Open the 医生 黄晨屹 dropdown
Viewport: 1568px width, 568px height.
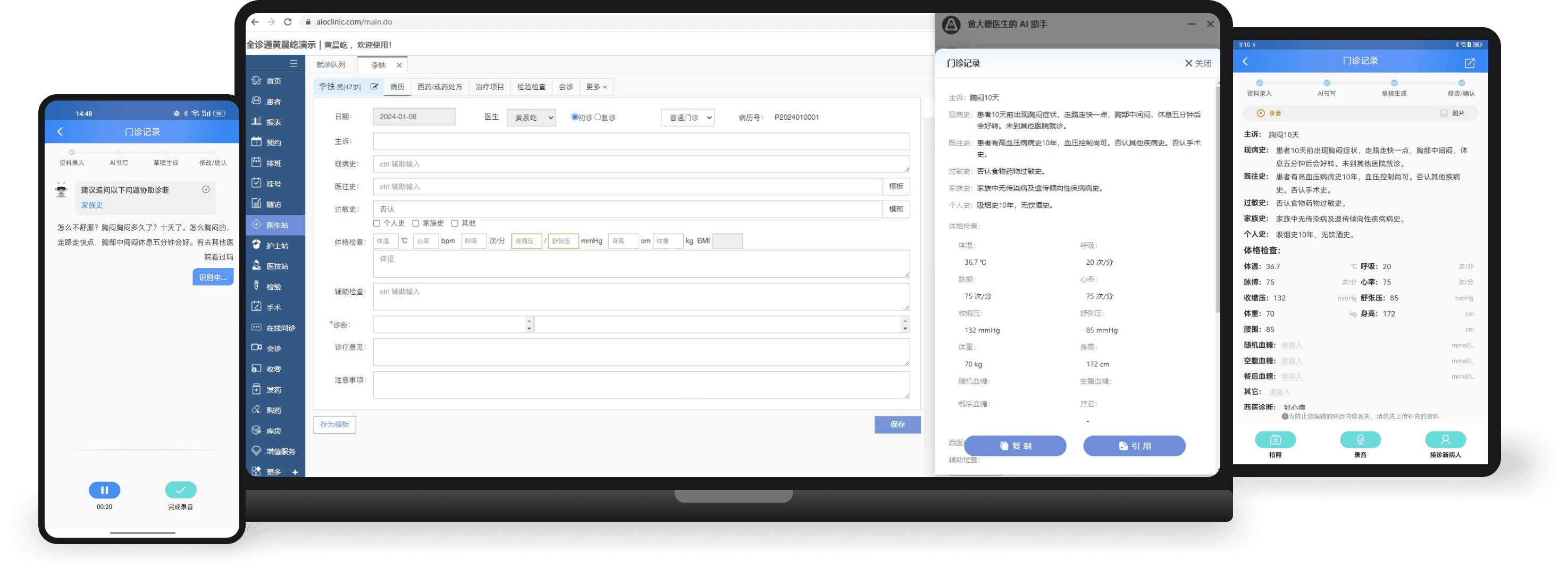pyautogui.click(x=531, y=118)
